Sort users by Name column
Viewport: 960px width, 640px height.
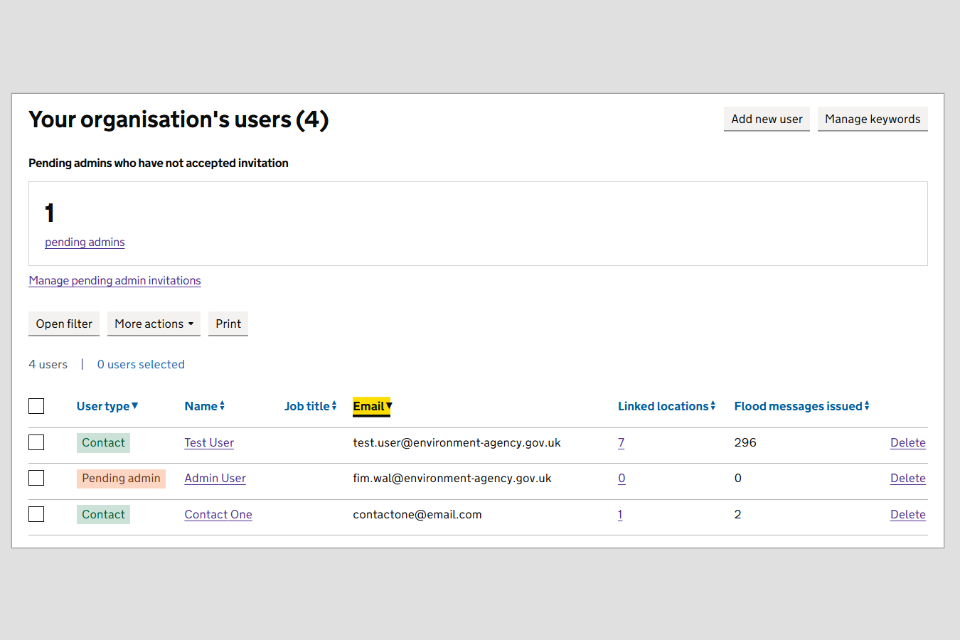tap(204, 406)
